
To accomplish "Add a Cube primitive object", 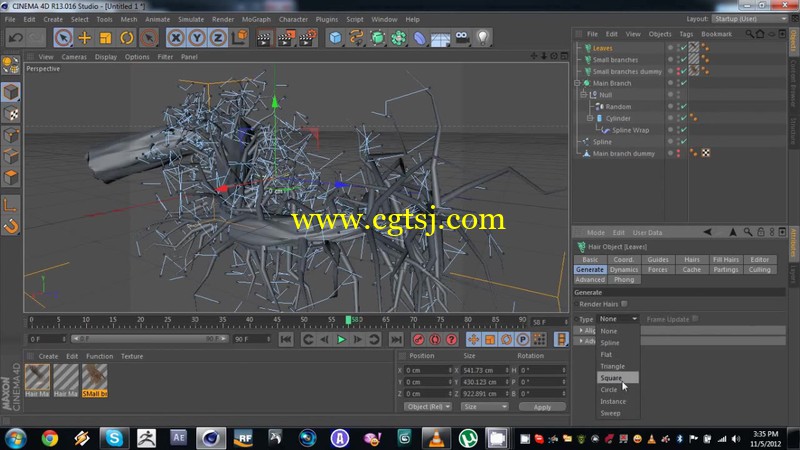I will 335,38.
